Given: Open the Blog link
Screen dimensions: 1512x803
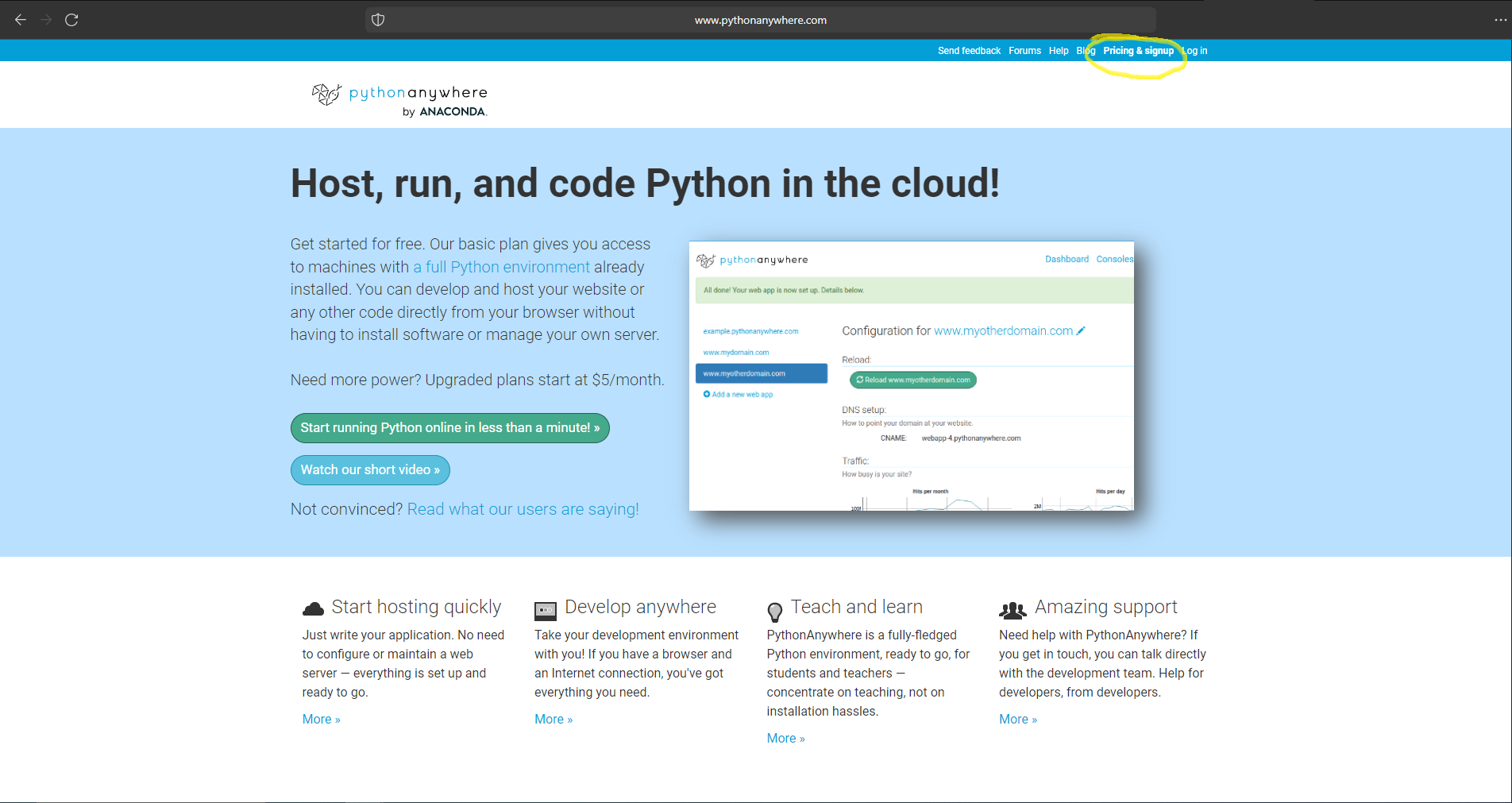Looking at the screenshot, I should (x=1086, y=51).
